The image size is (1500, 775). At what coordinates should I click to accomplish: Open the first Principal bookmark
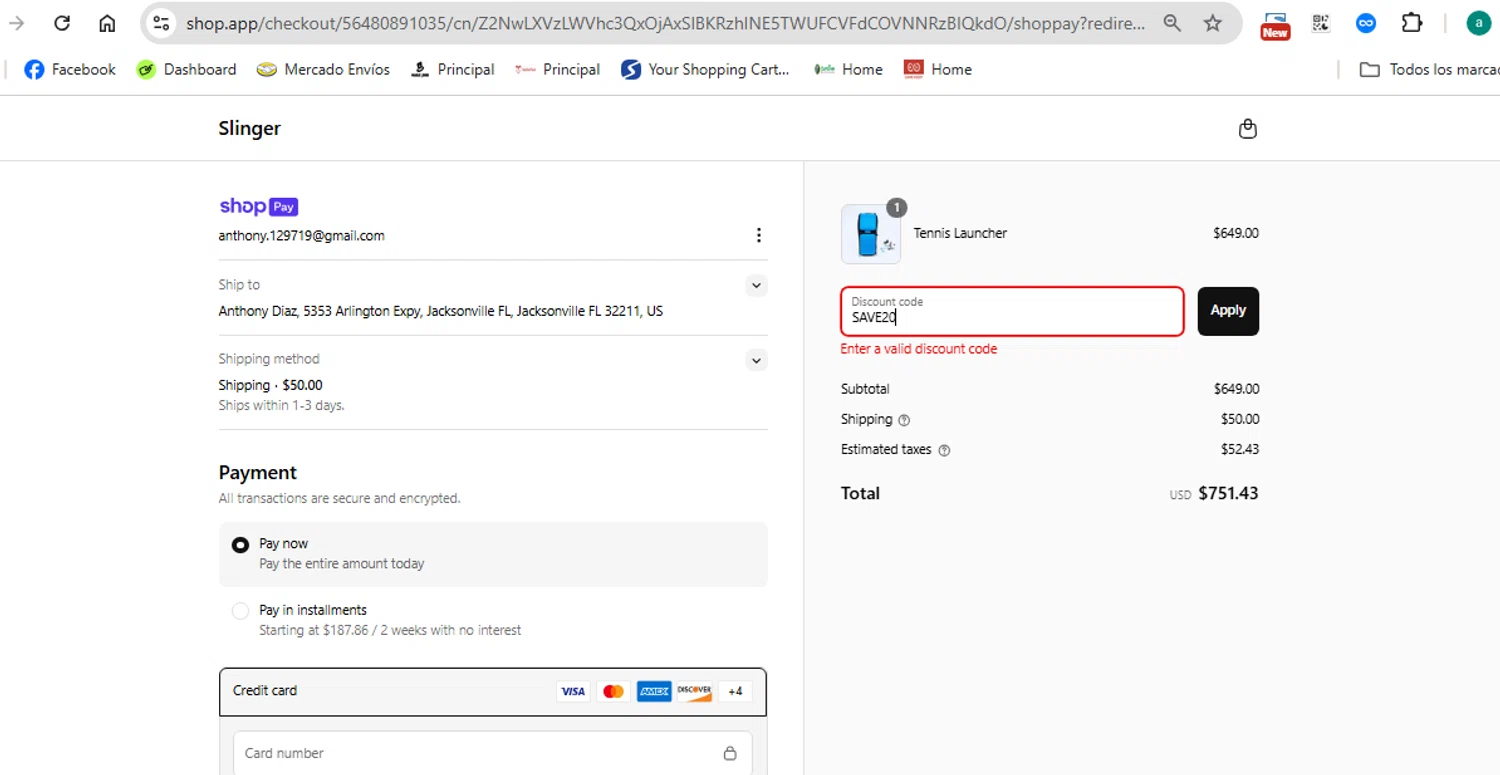[x=453, y=69]
